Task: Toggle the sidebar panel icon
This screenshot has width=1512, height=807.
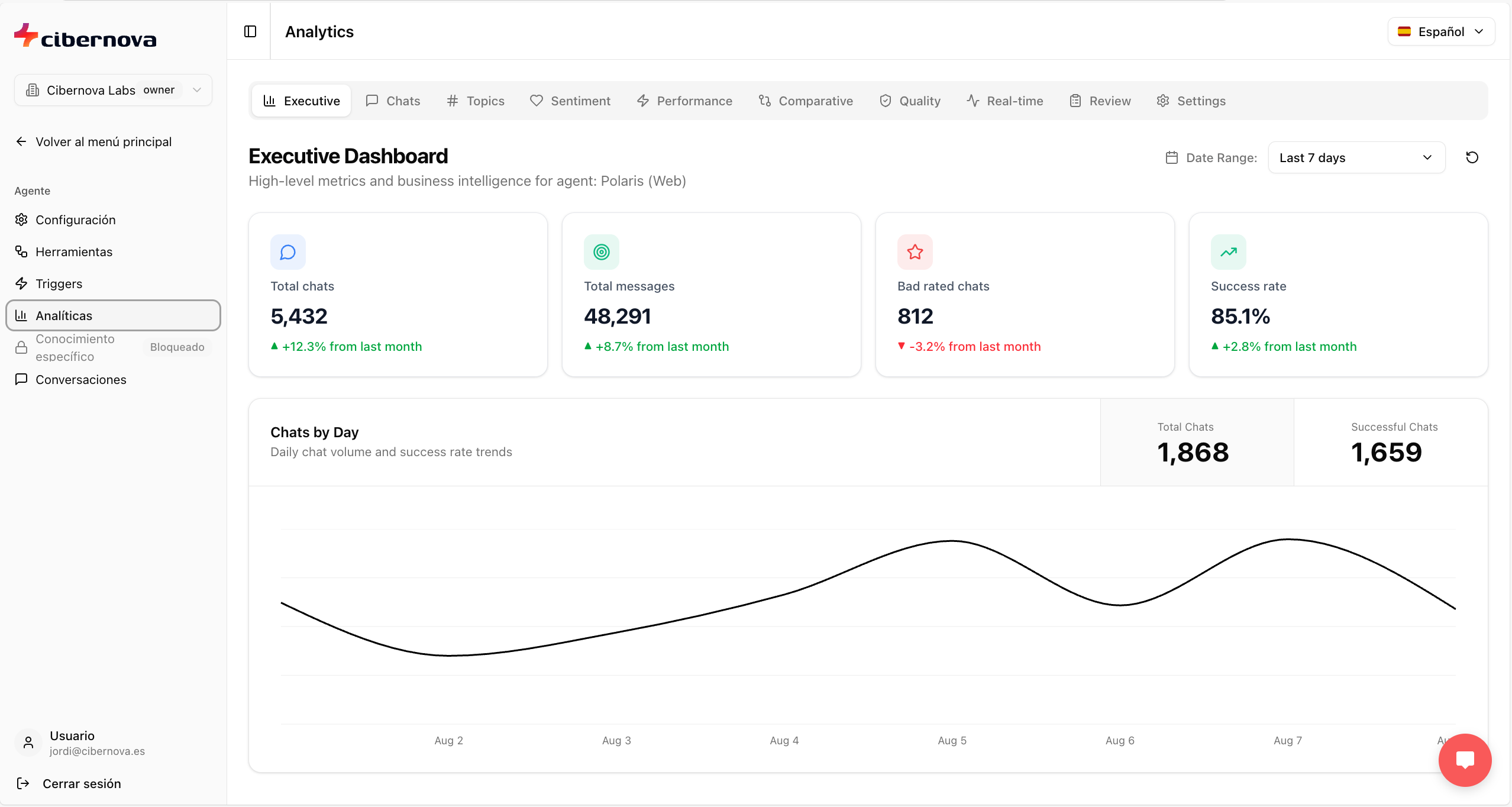Action: [250, 31]
